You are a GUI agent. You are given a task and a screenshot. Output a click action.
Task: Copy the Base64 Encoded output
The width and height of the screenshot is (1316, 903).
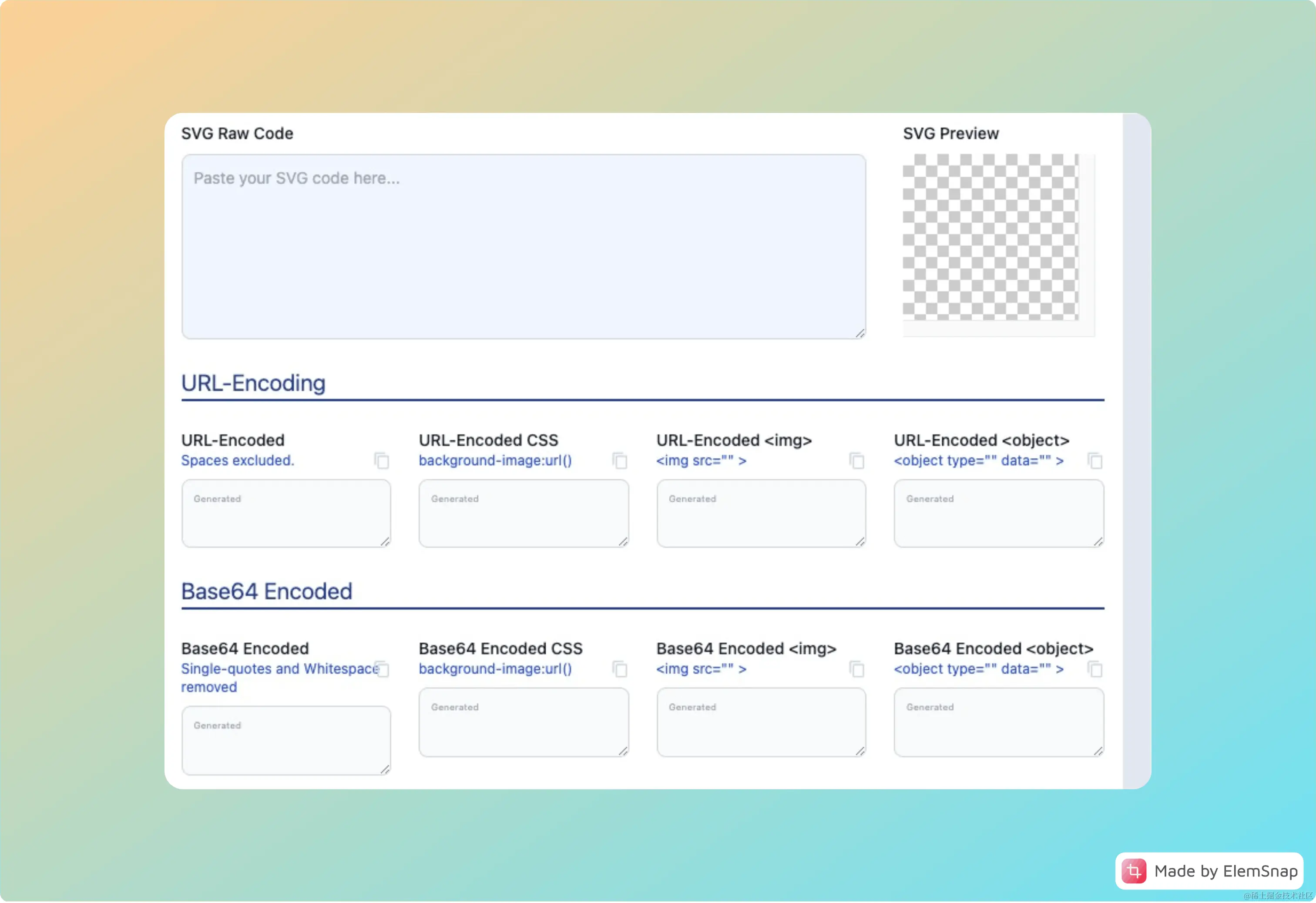[383, 669]
